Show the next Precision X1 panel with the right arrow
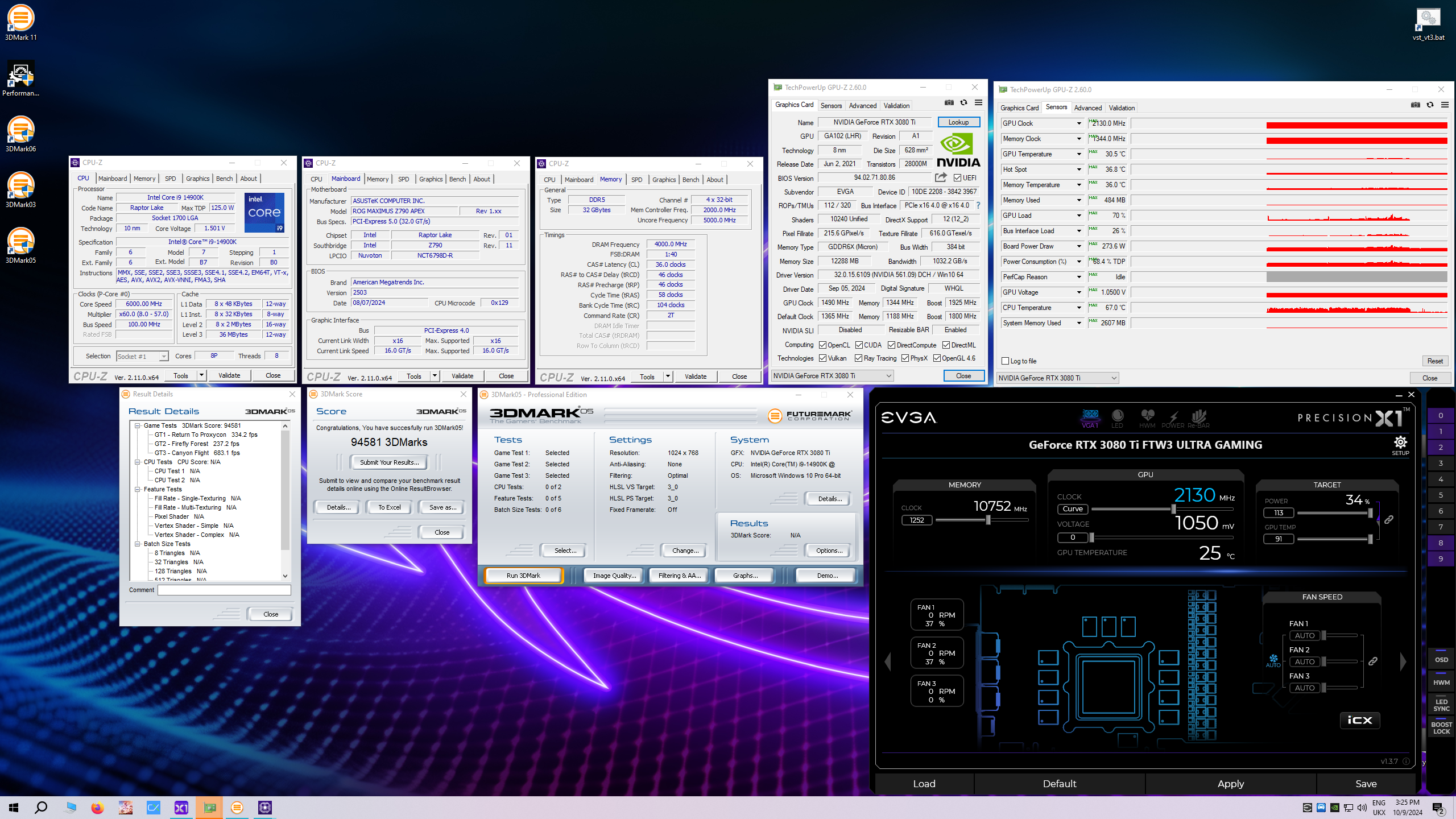 click(1403, 661)
